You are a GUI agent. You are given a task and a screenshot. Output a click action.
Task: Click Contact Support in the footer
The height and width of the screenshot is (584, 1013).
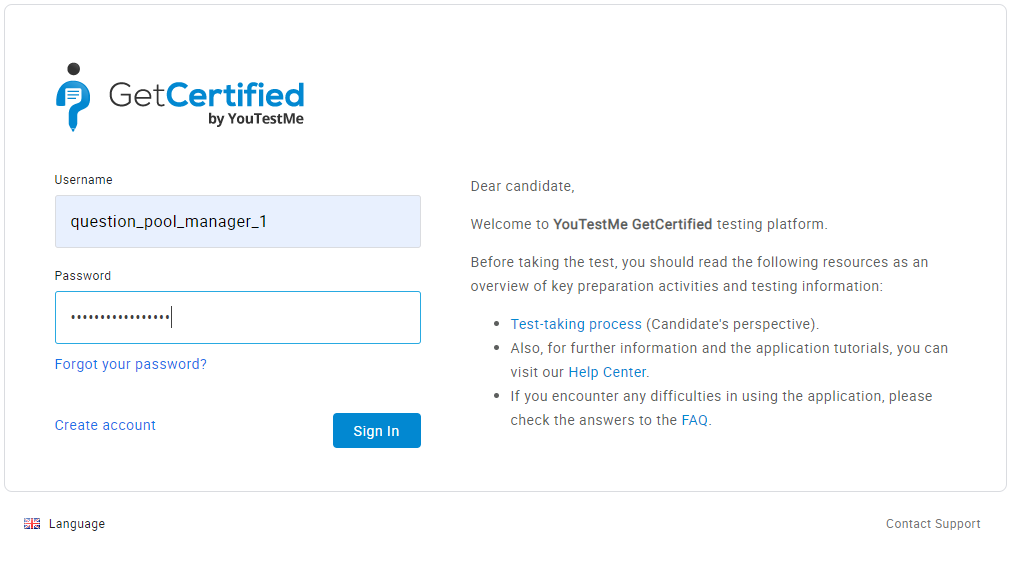[x=933, y=524]
